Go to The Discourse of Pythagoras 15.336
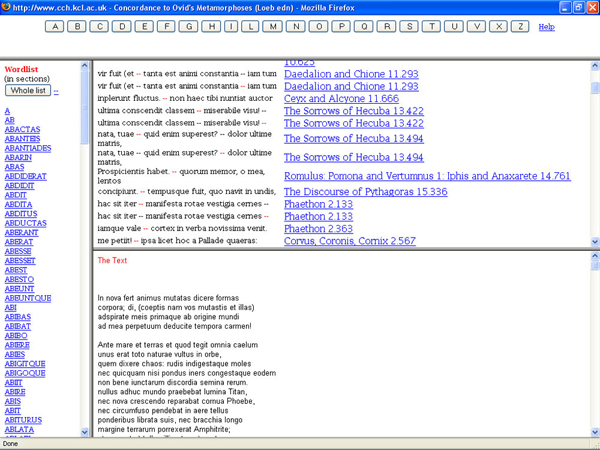The height and width of the screenshot is (450, 600). (x=365, y=192)
